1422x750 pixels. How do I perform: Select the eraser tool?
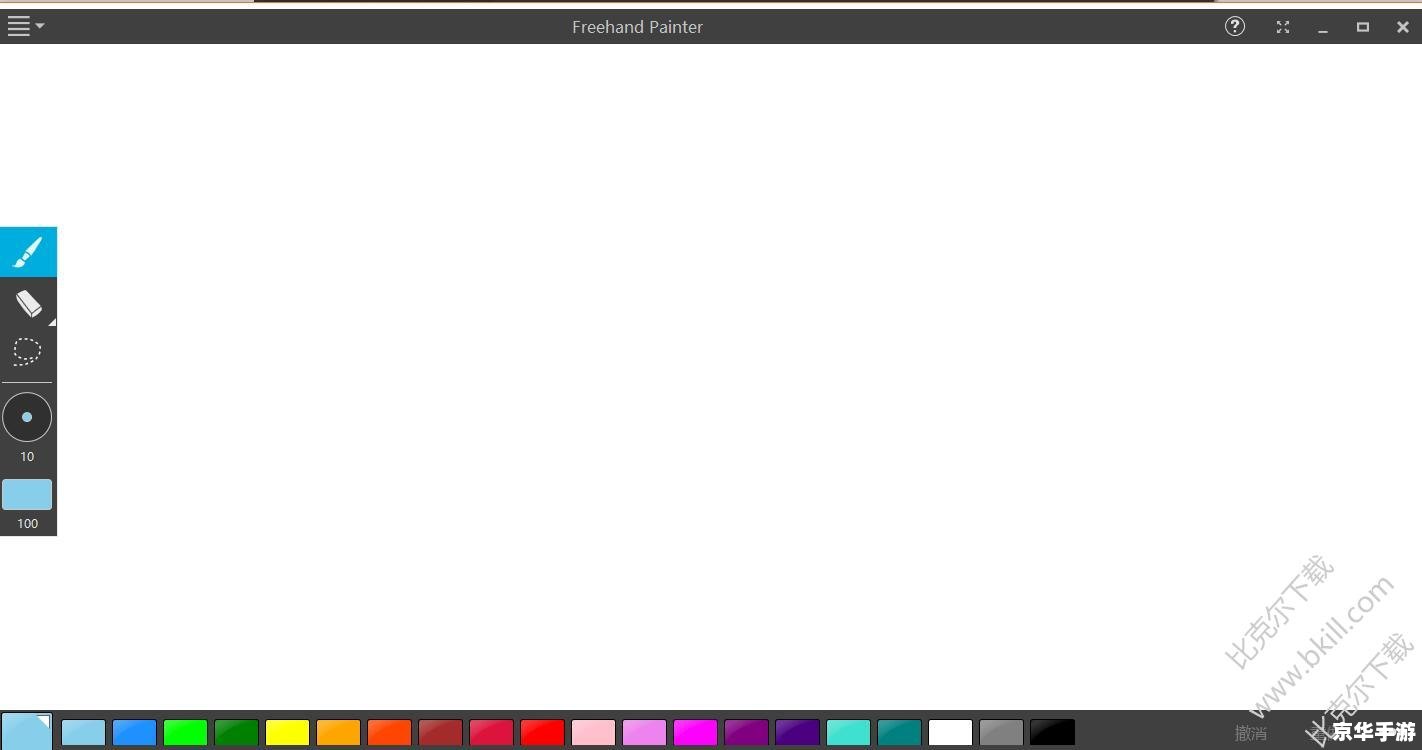(28, 303)
